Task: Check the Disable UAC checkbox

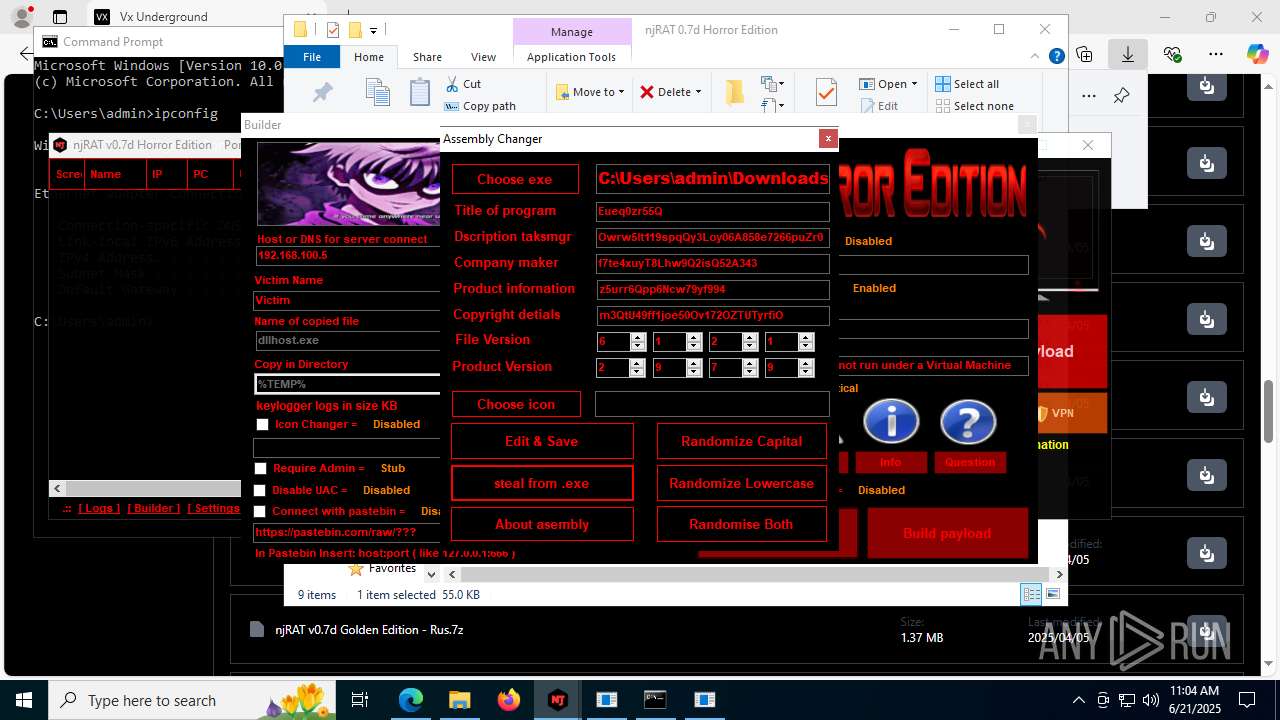Action: coord(260,491)
